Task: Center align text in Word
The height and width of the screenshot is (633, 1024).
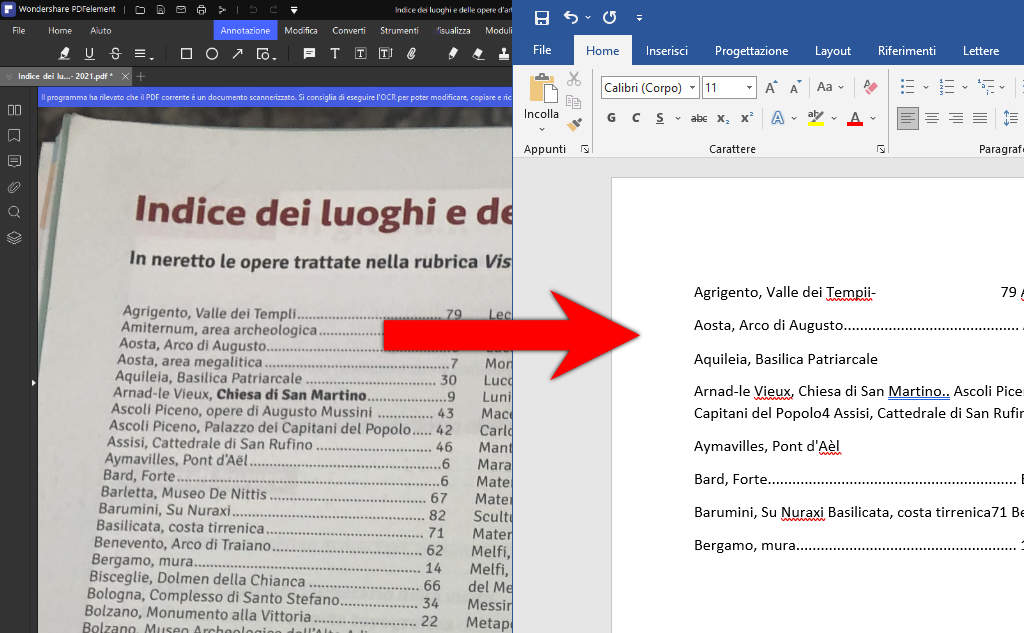Action: (x=932, y=118)
